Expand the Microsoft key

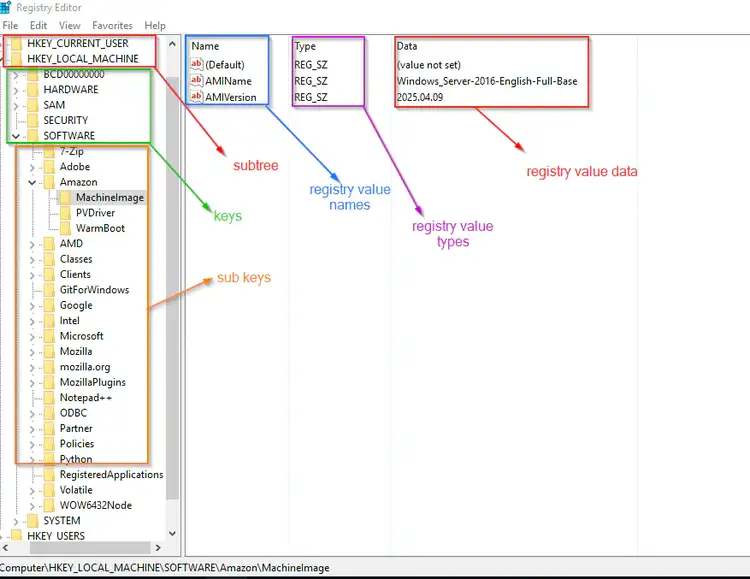[x=32, y=337]
